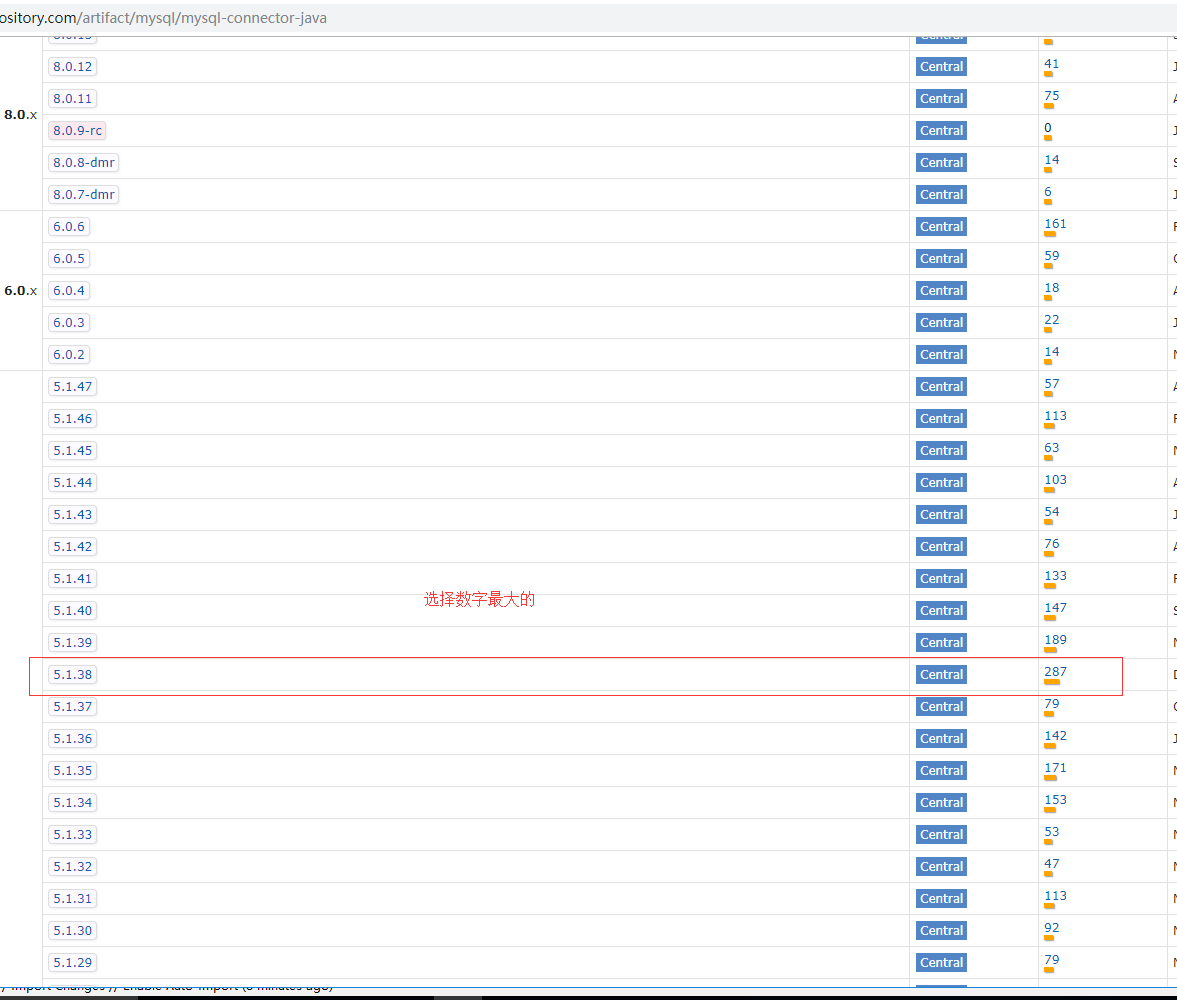Viewport: 1177px width, 1000px height.
Task: Open version 5.1.39 link
Action: 73,643
